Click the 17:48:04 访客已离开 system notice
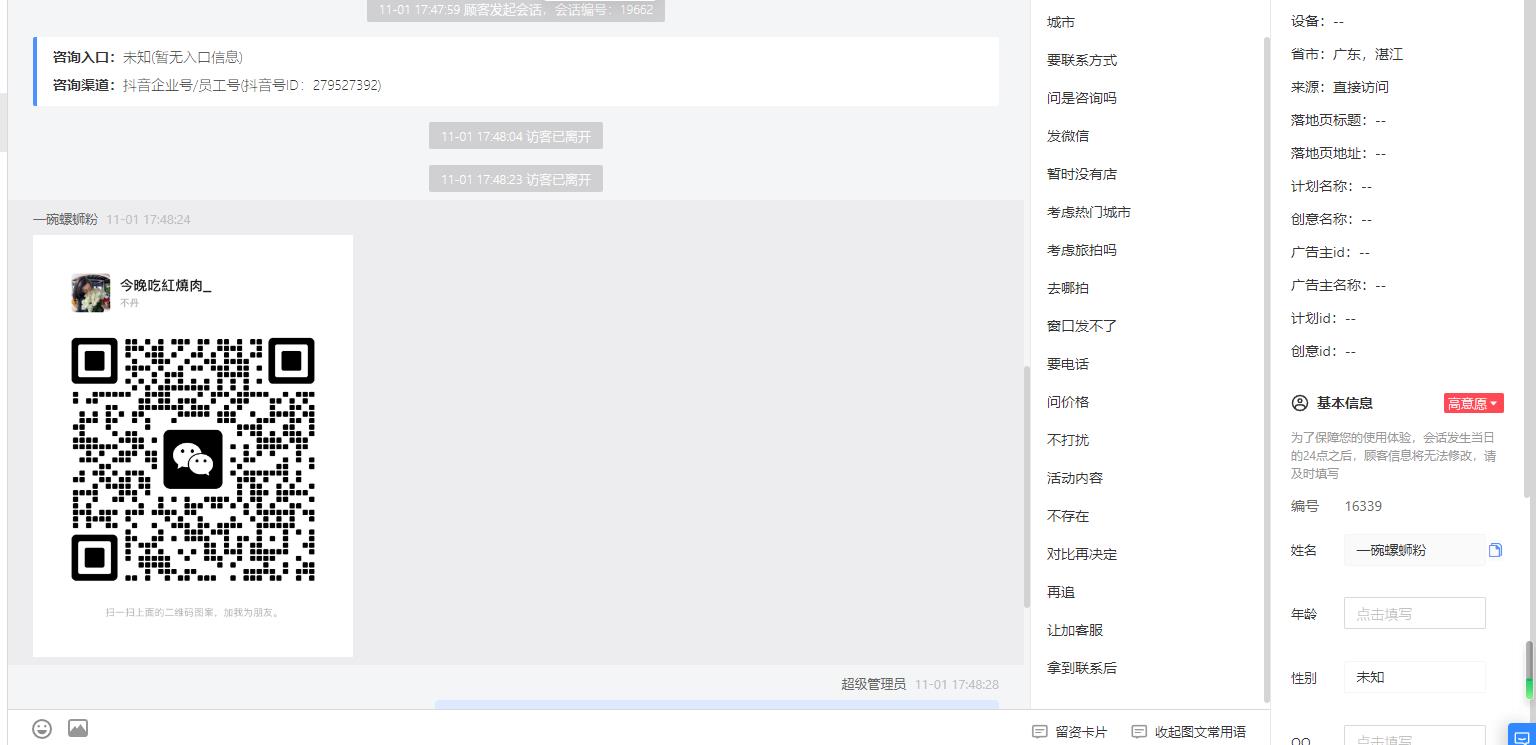The width and height of the screenshot is (1536, 745). coord(516,136)
